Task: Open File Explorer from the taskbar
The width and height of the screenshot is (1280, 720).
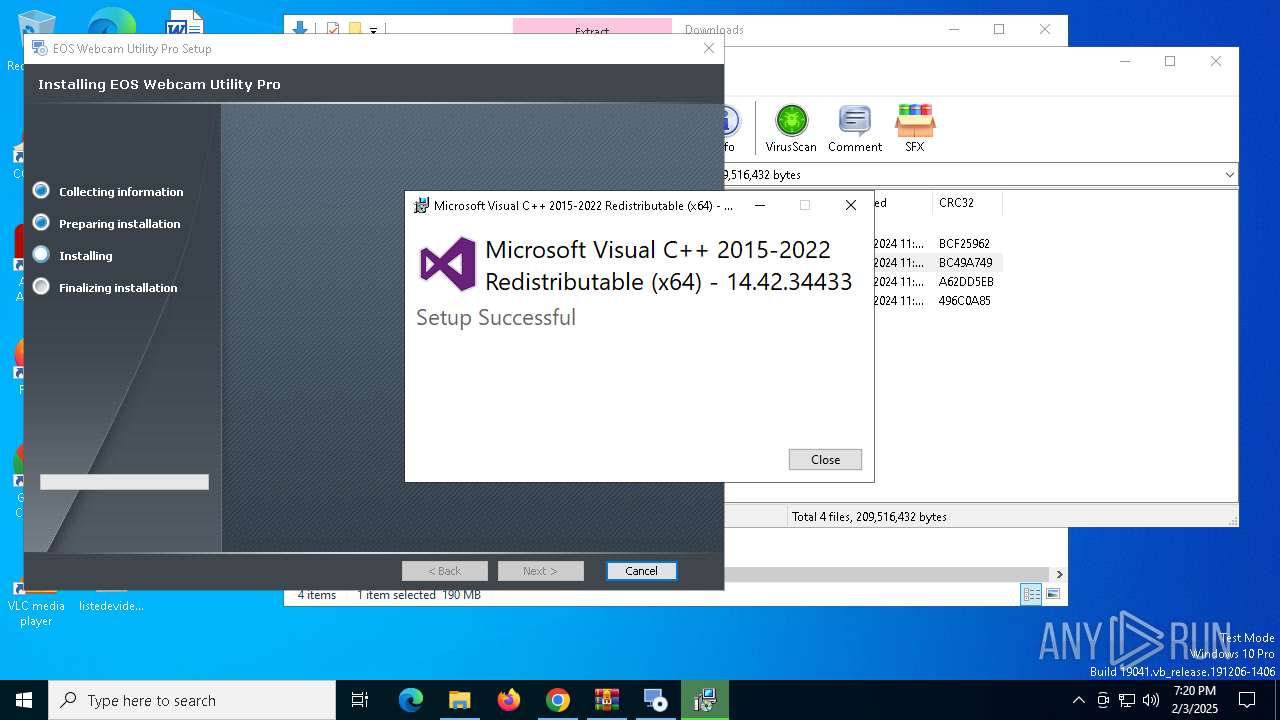Action: coord(460,700)
